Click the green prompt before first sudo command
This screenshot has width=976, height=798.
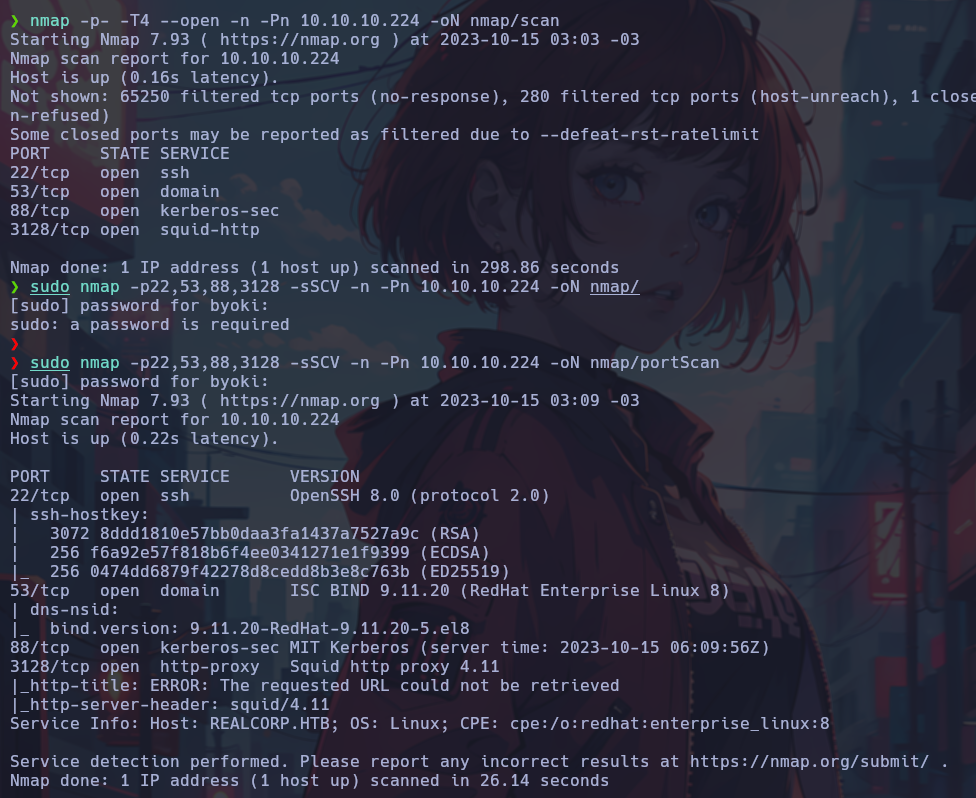point(15,287)
